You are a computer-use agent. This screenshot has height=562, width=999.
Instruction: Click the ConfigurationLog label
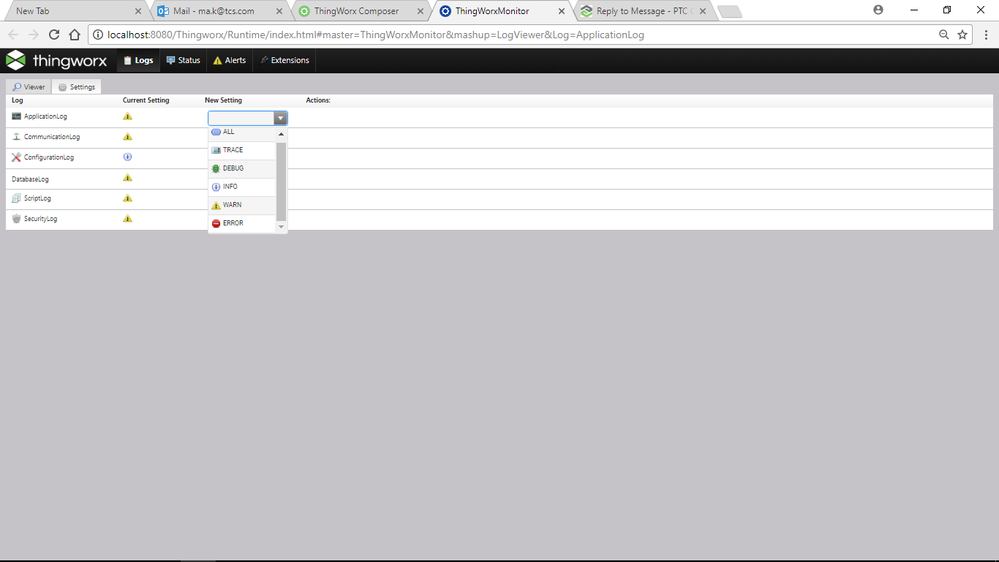pos(49,157)
